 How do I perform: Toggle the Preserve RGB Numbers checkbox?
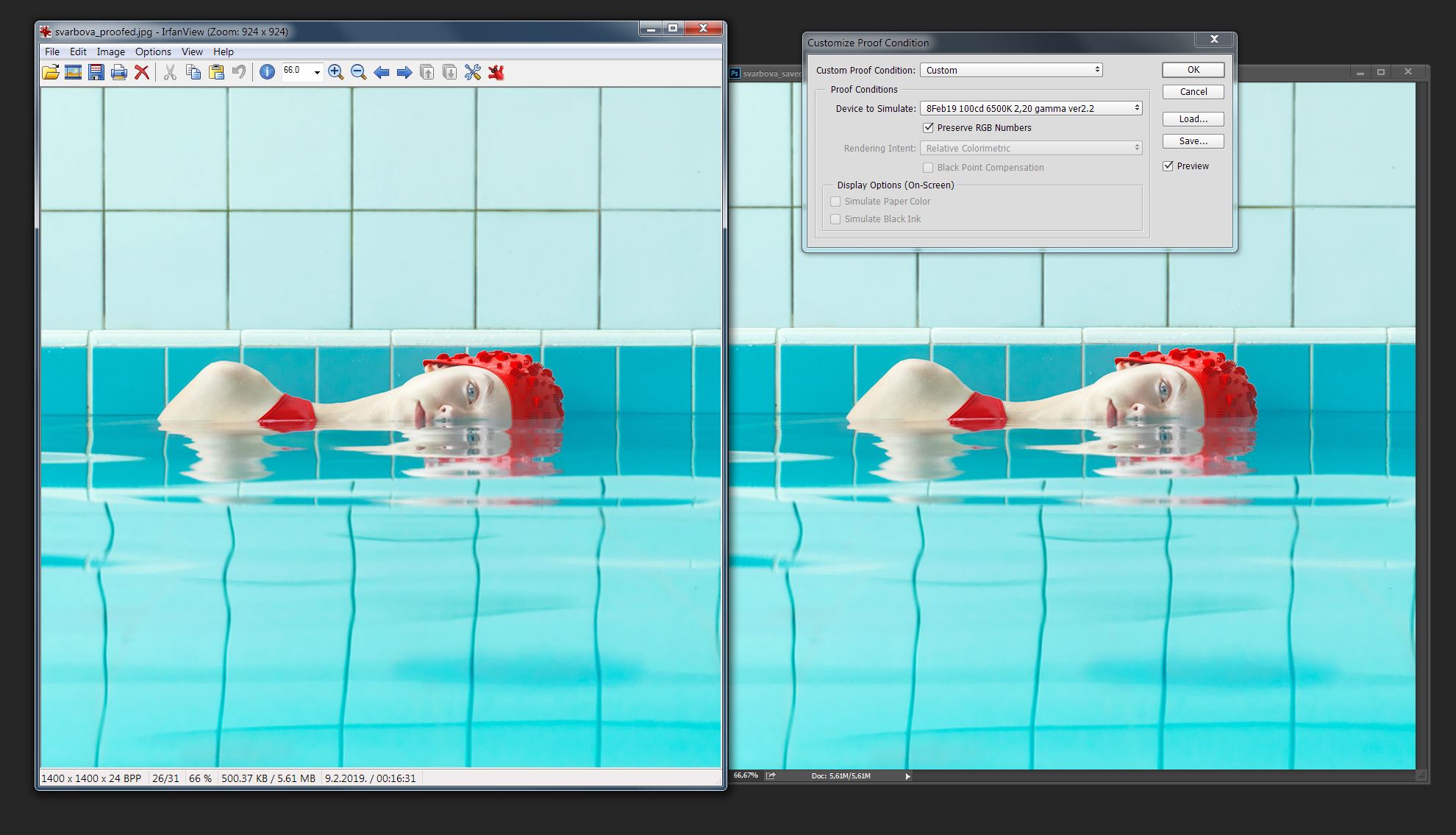[927, 127]
